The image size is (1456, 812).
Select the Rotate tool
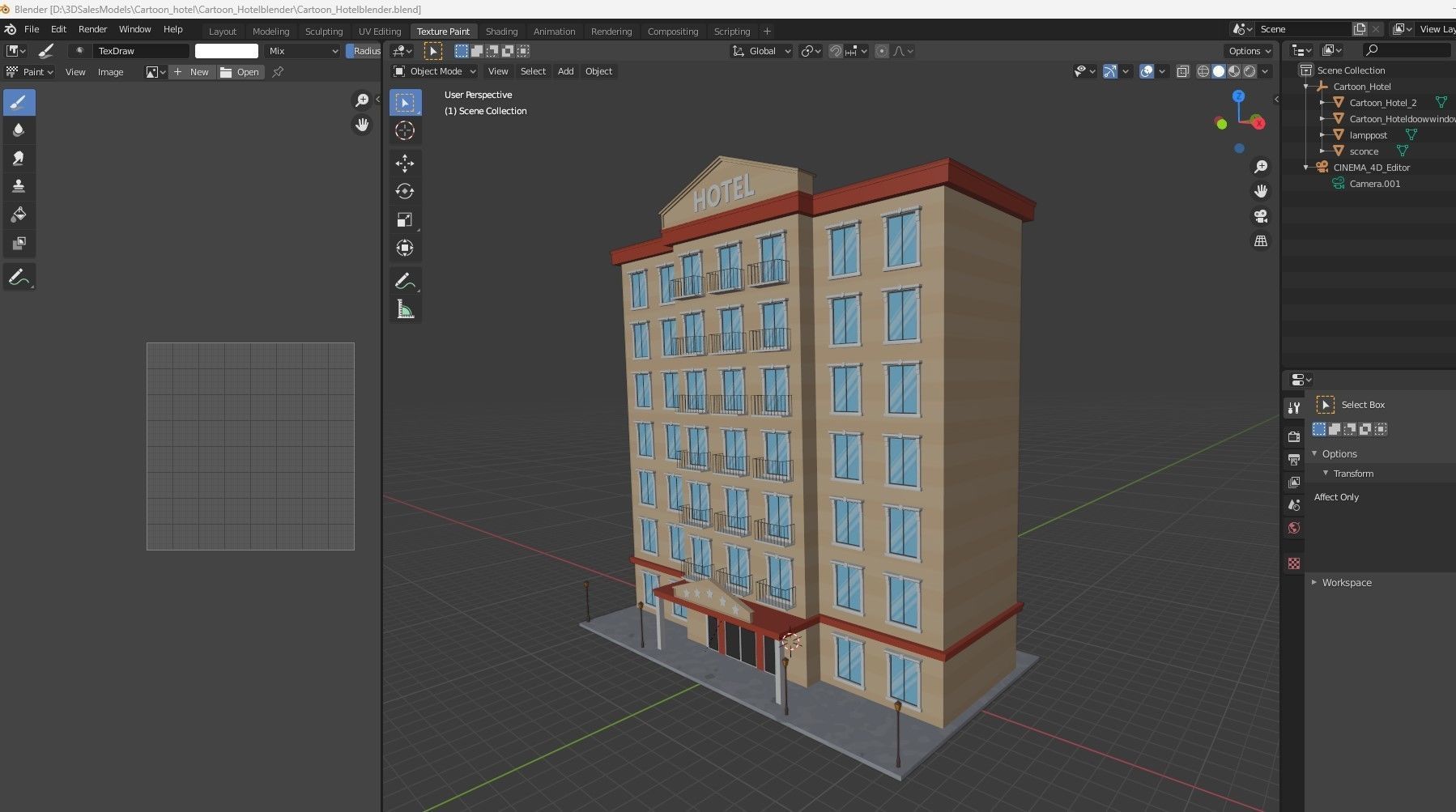(x=405, y=192)
